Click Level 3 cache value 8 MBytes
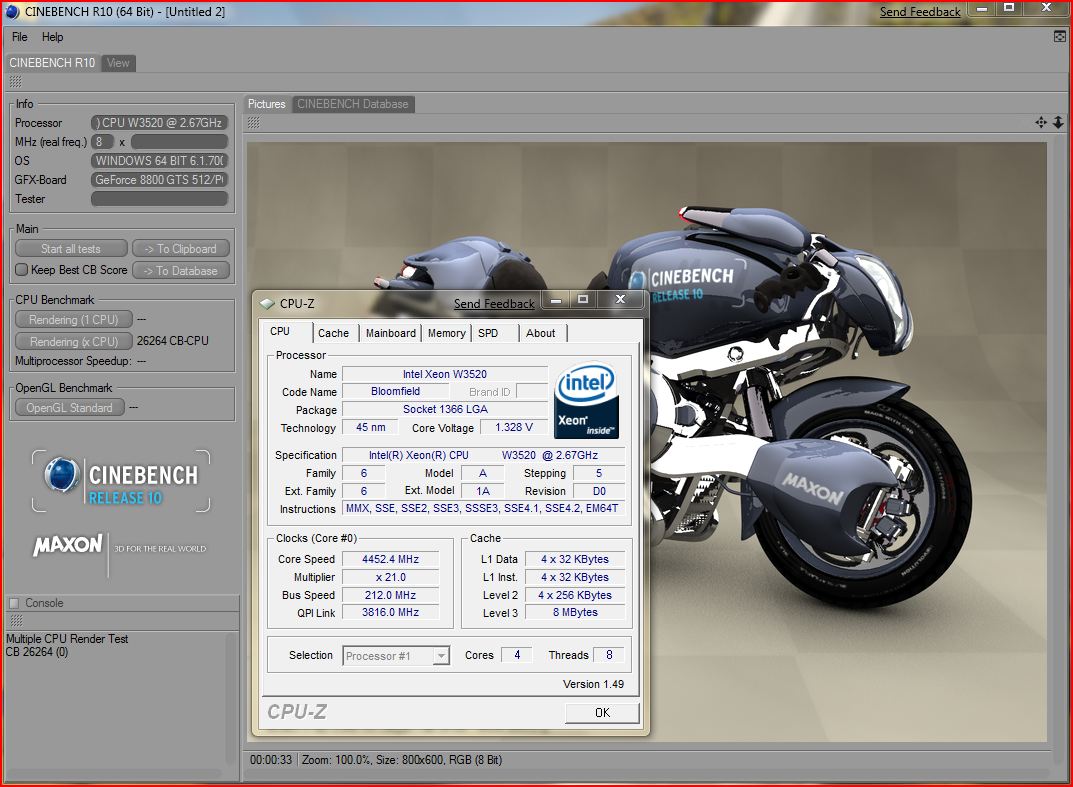Viewport: 1073px width, 787px height. click(x=575, y=612)
